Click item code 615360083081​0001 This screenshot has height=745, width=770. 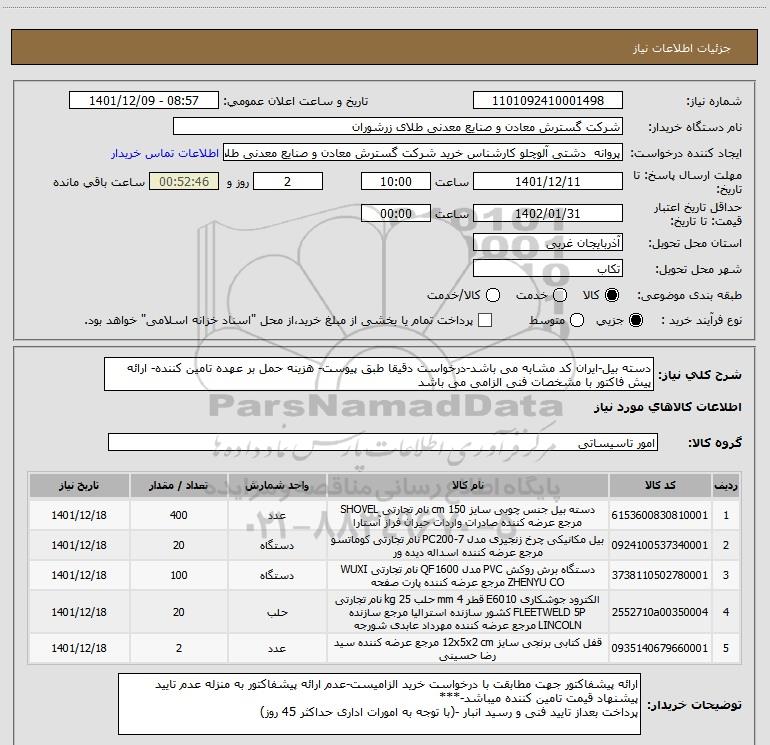pyautogui.click(x=660, y=515)
